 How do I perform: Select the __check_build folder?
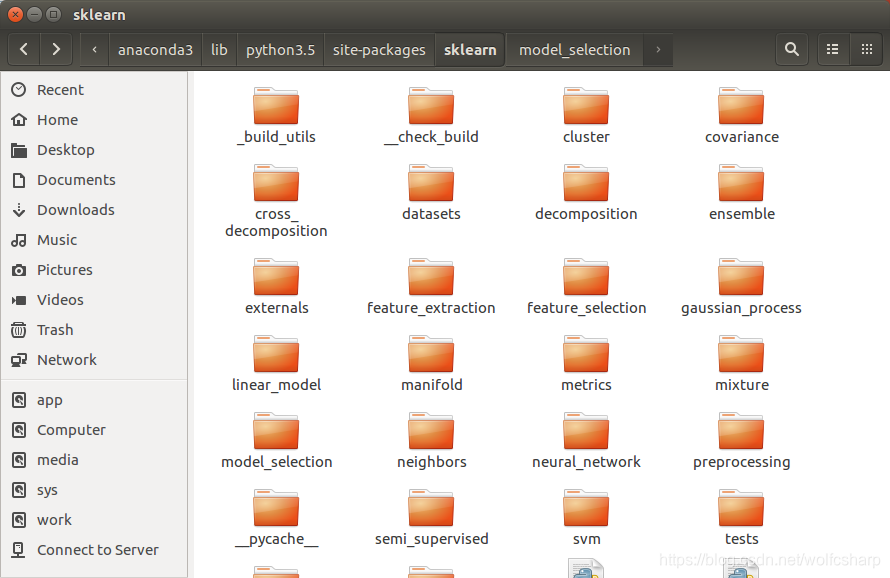pos(431,116)
